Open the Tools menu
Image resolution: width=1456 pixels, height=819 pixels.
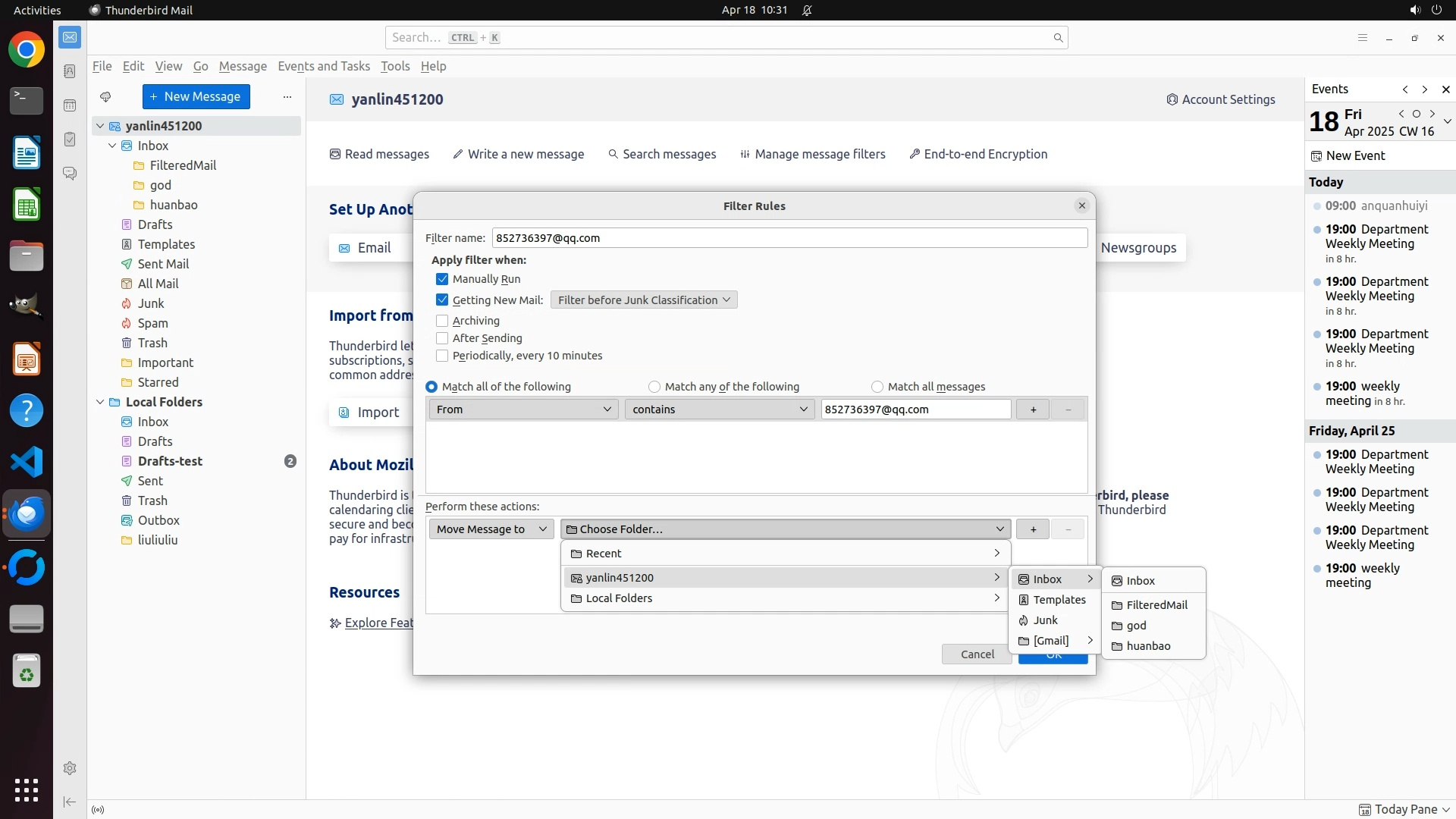394,66
